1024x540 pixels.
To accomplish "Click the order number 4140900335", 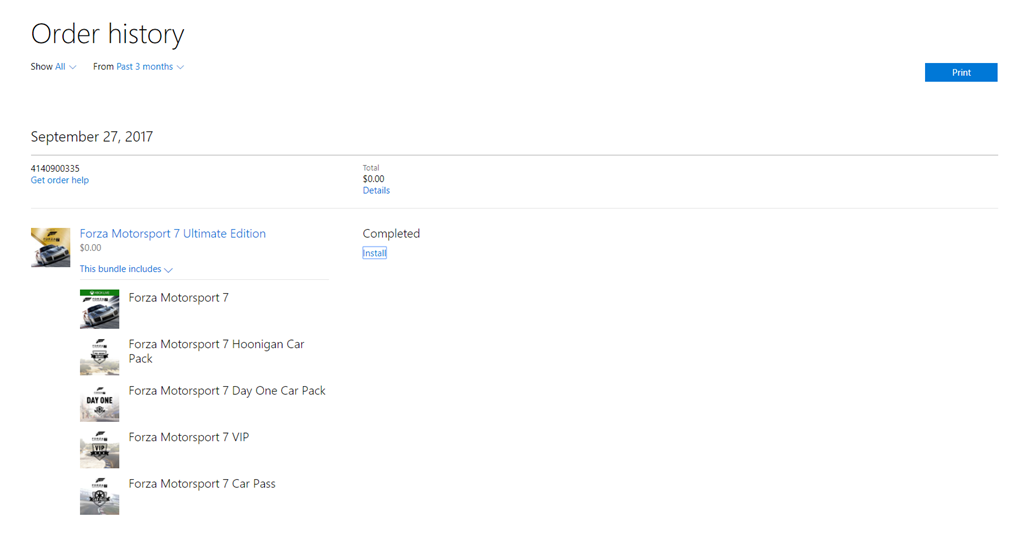I will coord(55,168).
